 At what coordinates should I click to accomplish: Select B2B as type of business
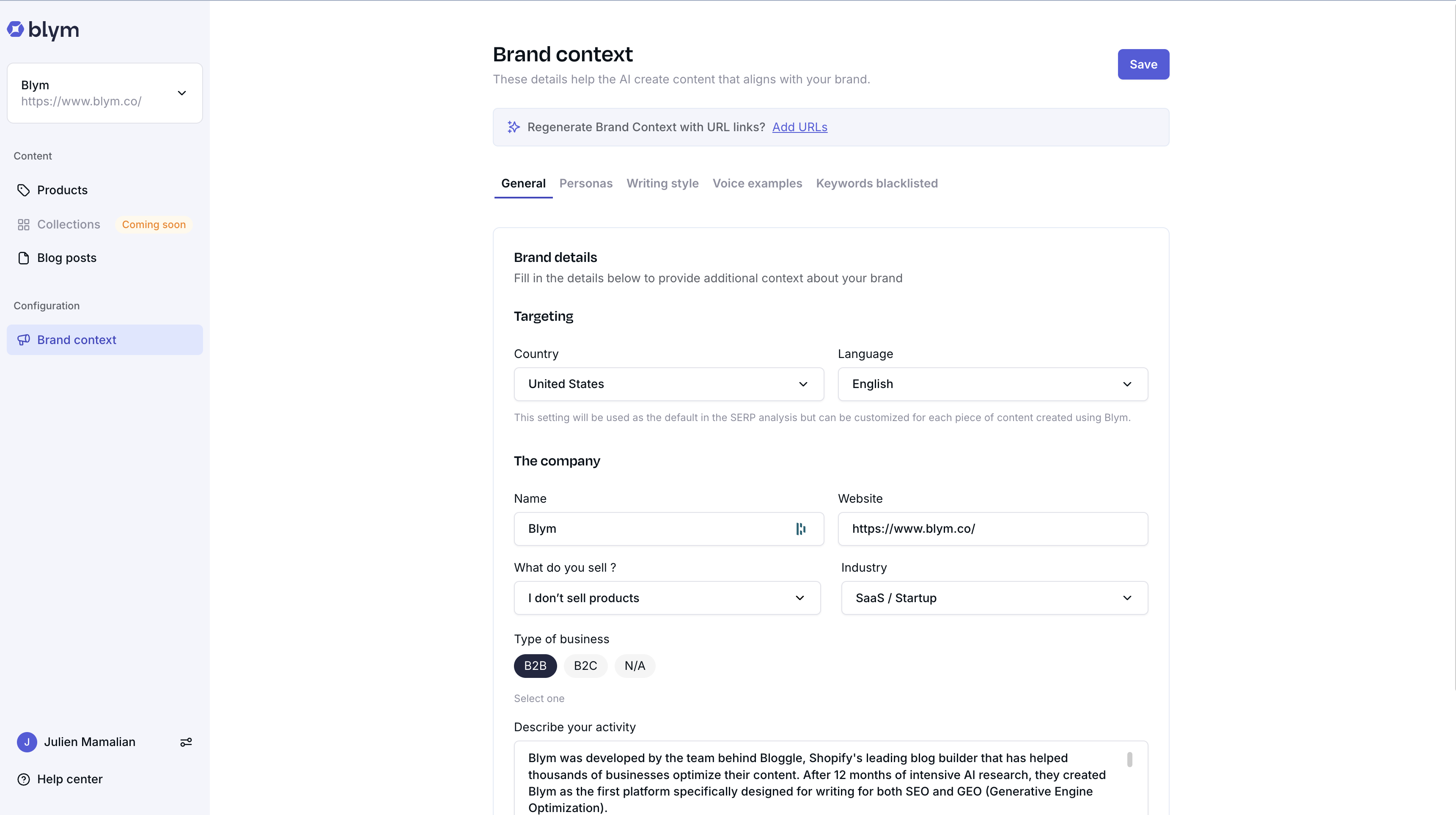(x=535, y=666)
